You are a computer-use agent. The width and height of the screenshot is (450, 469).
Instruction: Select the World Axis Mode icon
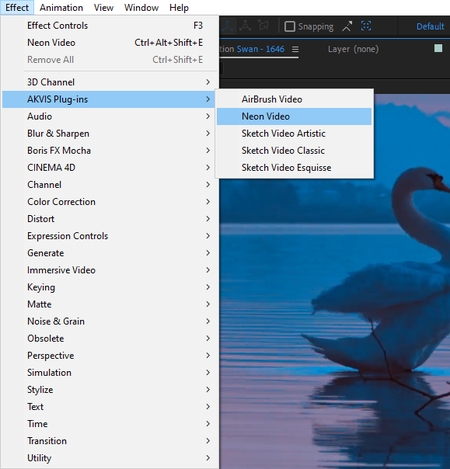[245, 26]
